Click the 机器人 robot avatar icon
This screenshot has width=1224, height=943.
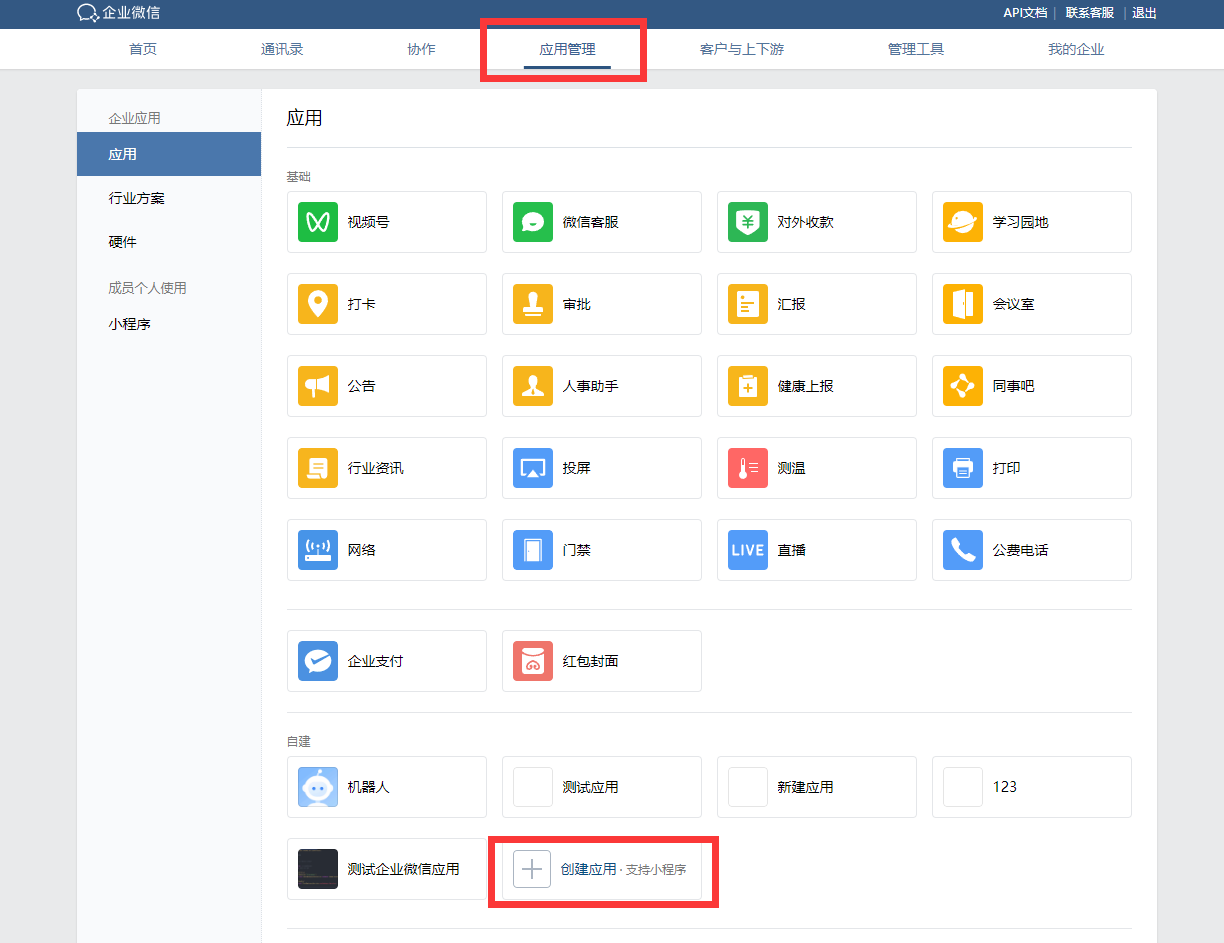(x=318, y=787)
